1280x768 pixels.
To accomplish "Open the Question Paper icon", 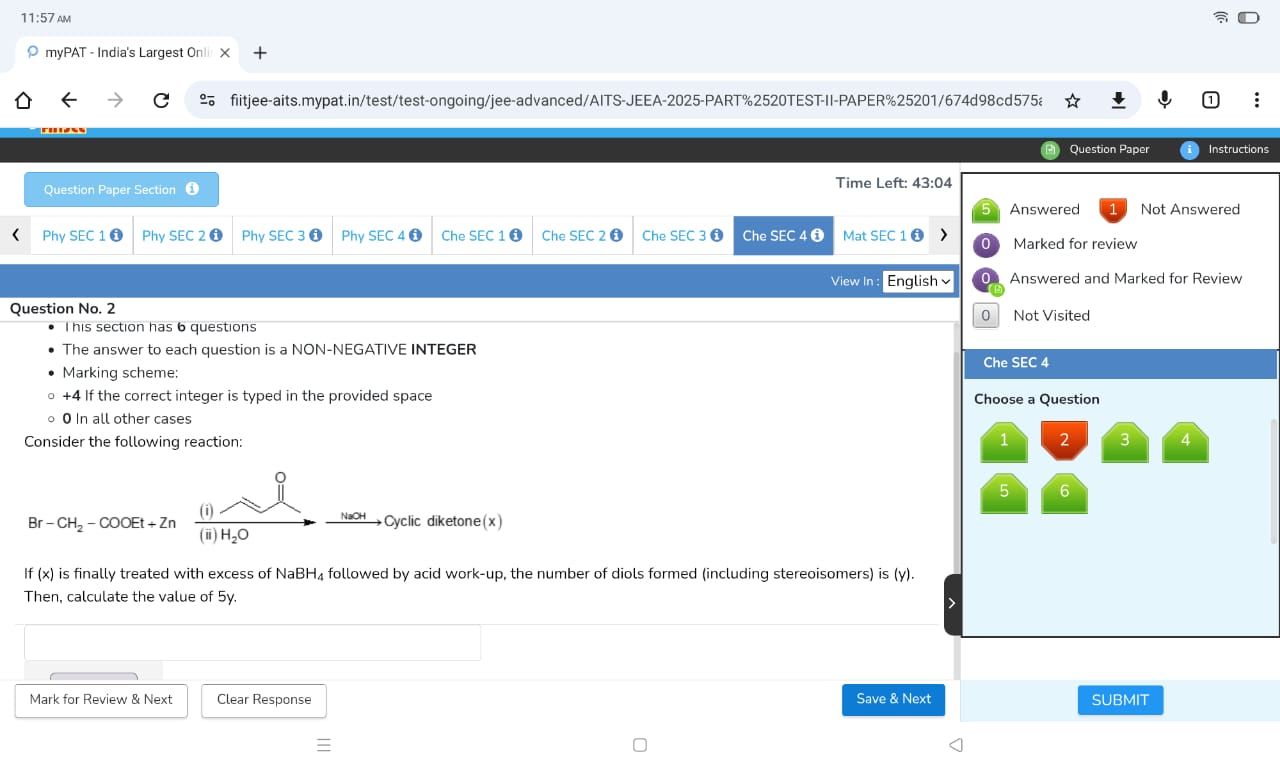I will (1050, 149).
